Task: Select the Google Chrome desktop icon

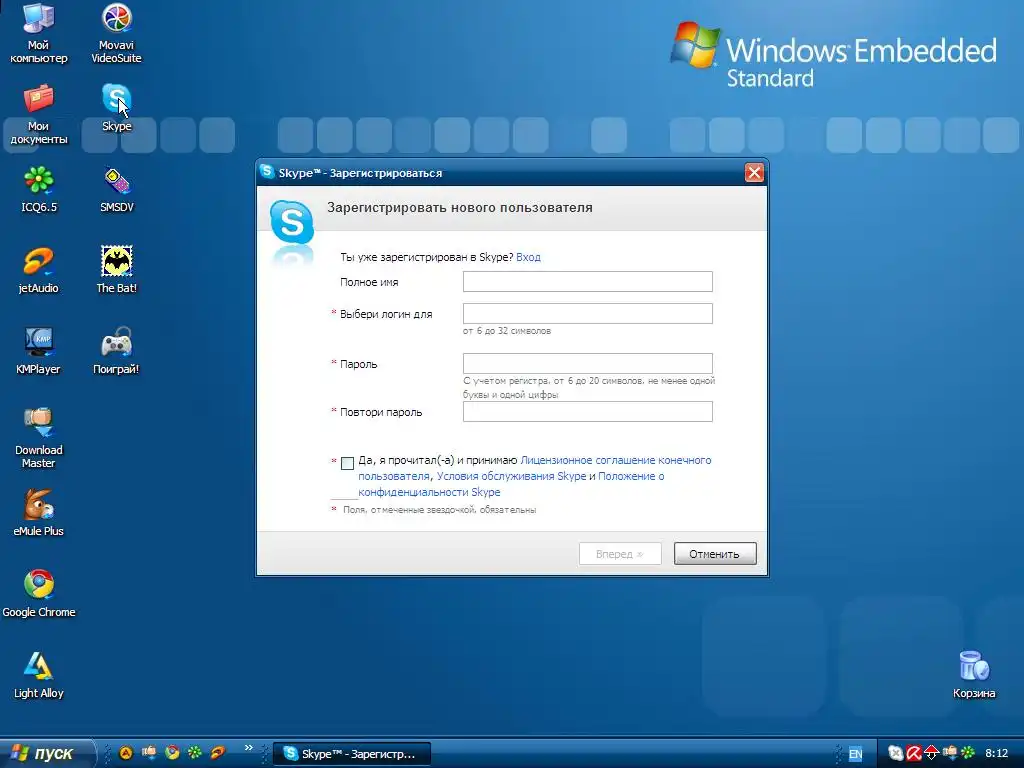Action: click(x=39, y=593)
